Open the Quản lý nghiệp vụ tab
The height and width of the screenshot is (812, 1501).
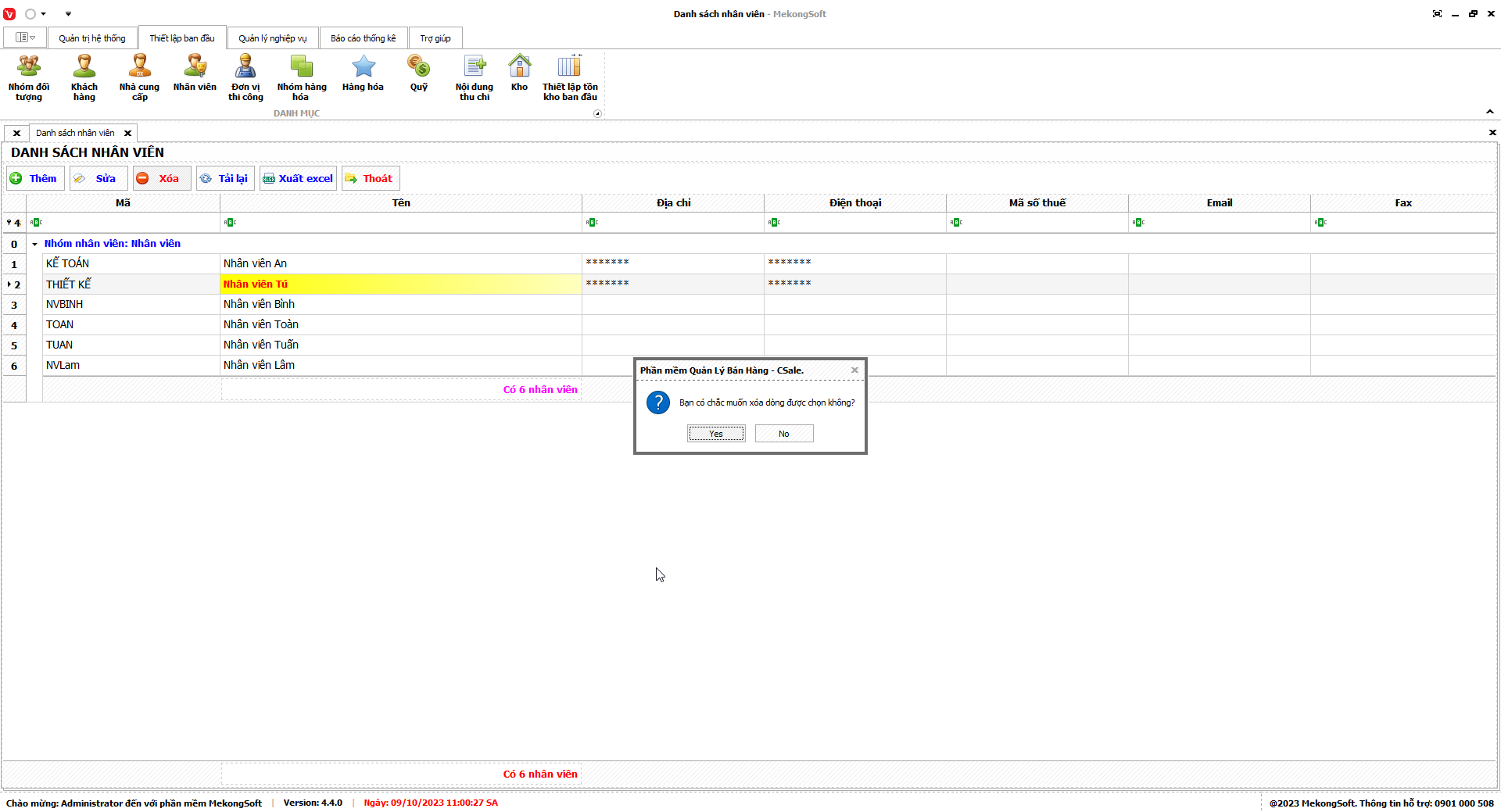pos(272,38)
